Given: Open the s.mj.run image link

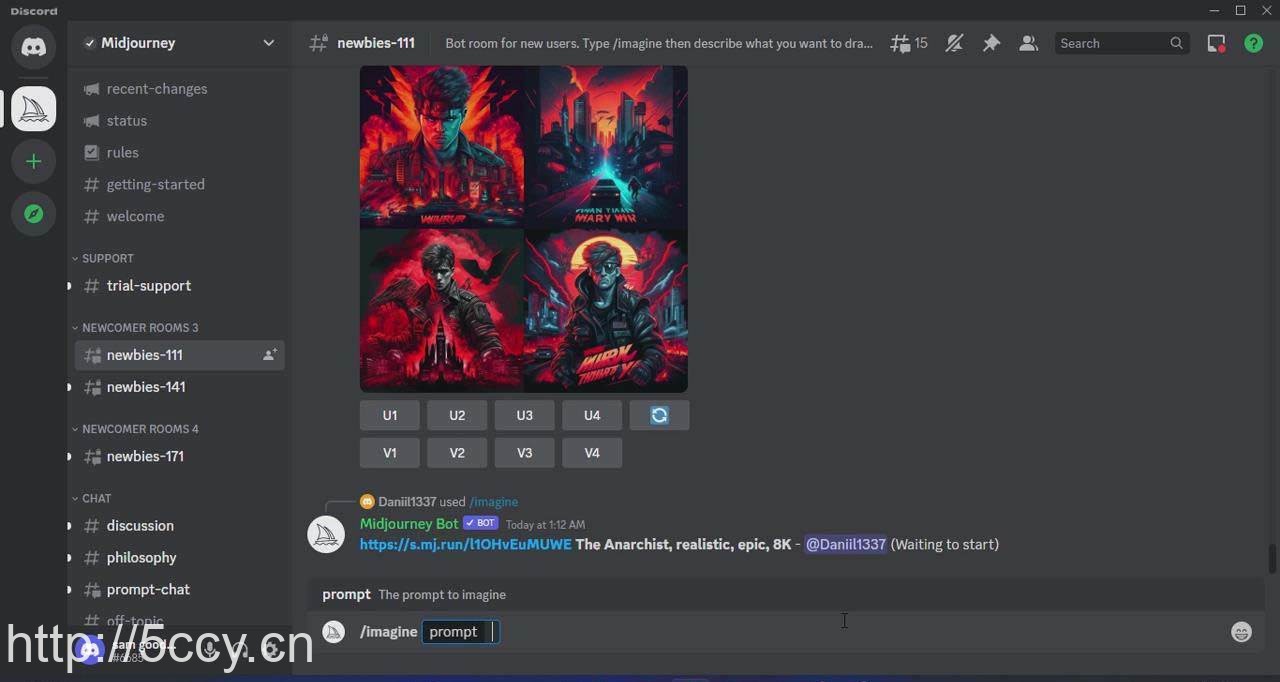Looking at the screenshot, I should pos(465,544).
